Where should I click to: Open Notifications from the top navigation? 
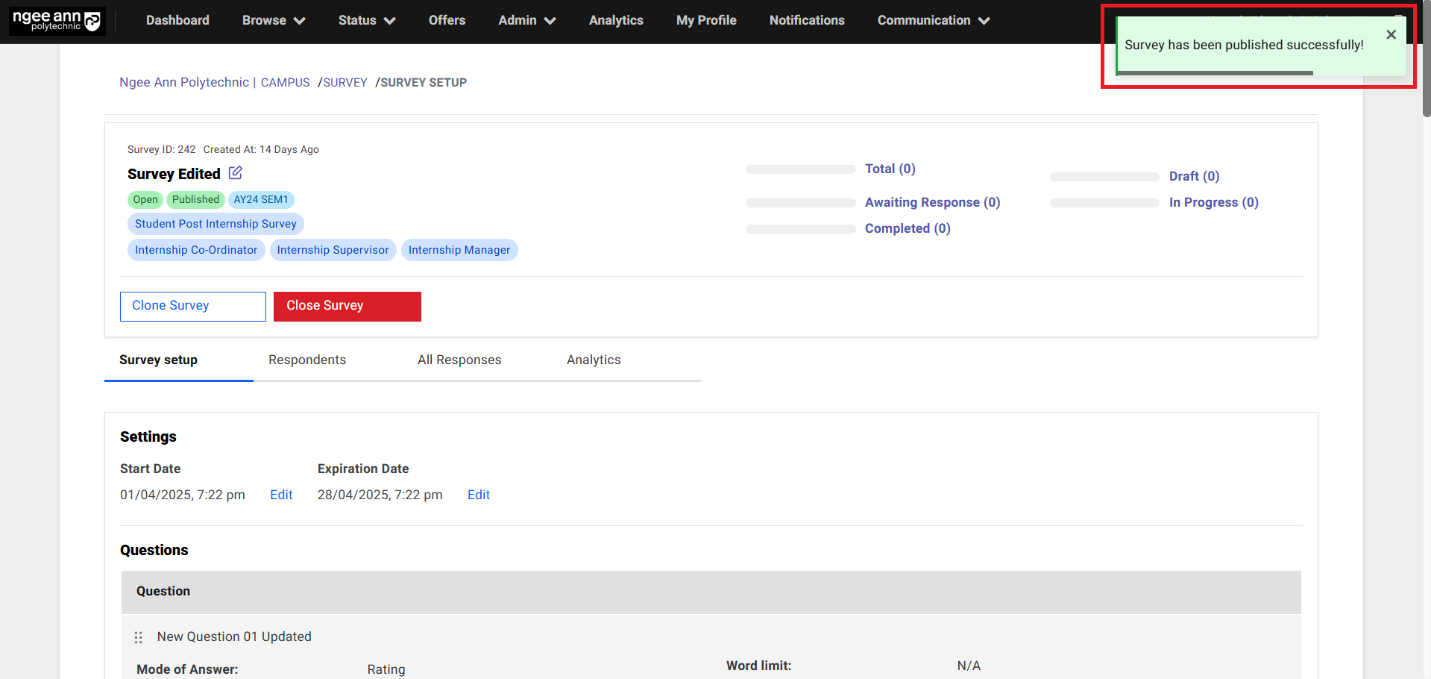pyautogui.click(x=806, y=20)
